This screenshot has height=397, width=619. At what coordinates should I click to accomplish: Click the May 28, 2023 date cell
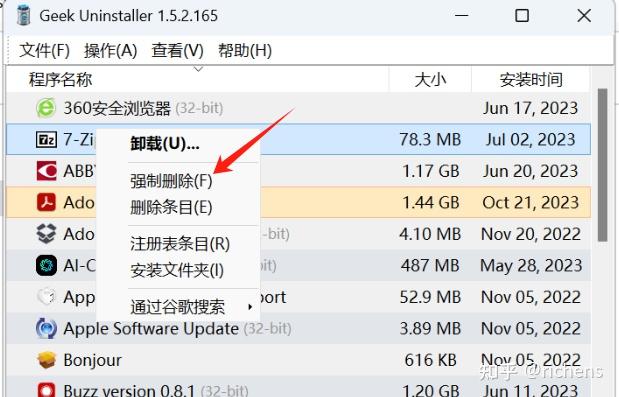coord(531,265)
